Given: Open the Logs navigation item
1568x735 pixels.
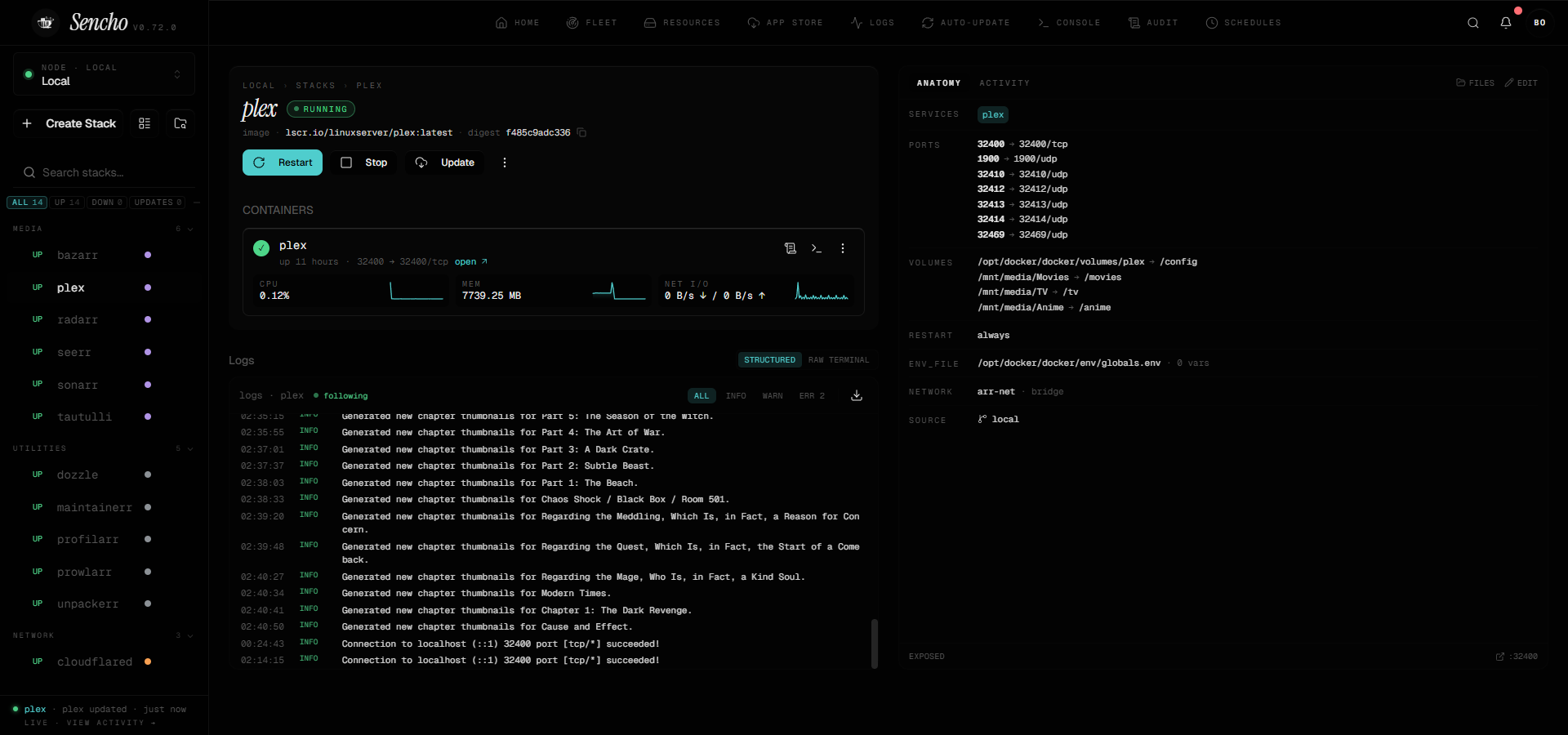Looking at the screenshot, I should pyautogui.click(x=872, y=23).
